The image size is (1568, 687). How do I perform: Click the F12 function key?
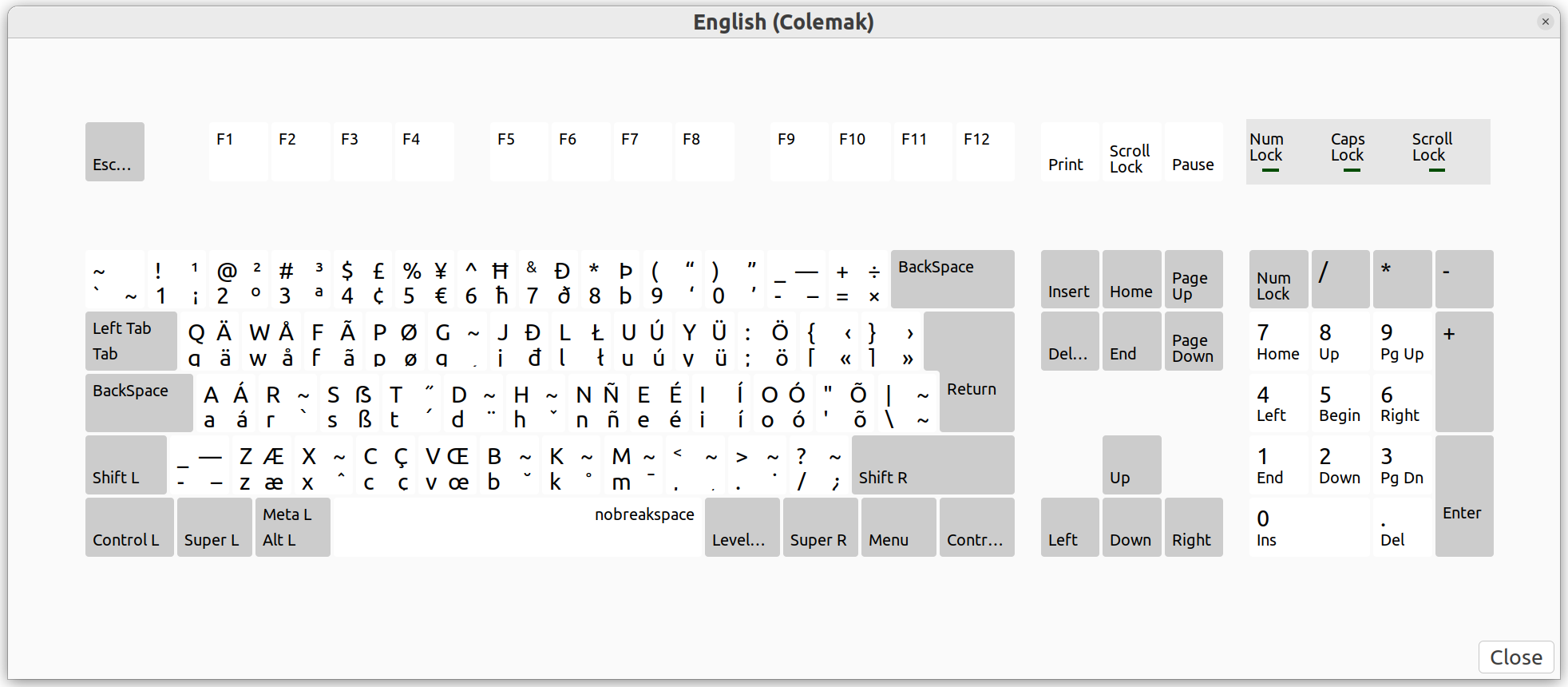985,152
